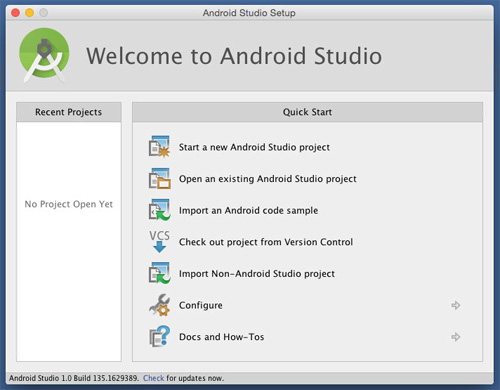Image resolution: width=500 pixels, height=390 pixels.
Task: Open the Docs and How-Tos label
Action: coord(221,337)
